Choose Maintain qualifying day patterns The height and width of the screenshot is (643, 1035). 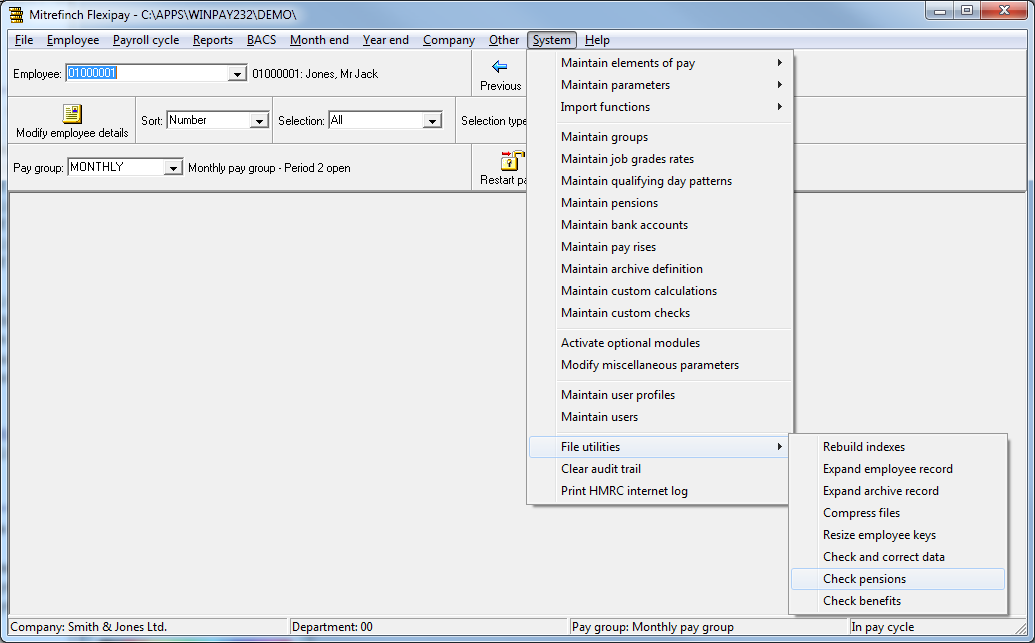[x=660, y=181]
